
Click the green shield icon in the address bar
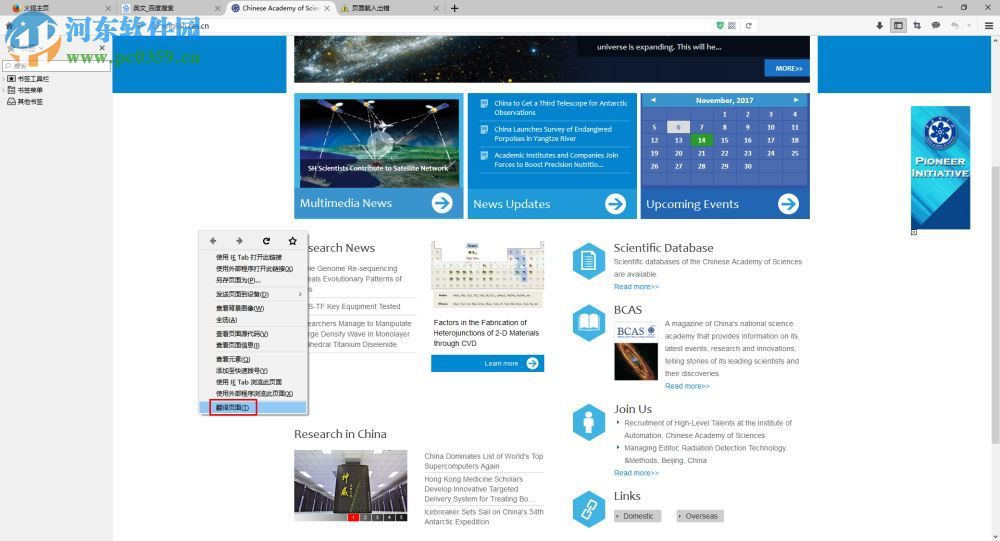pyautogui.click(x=721, y=25)
